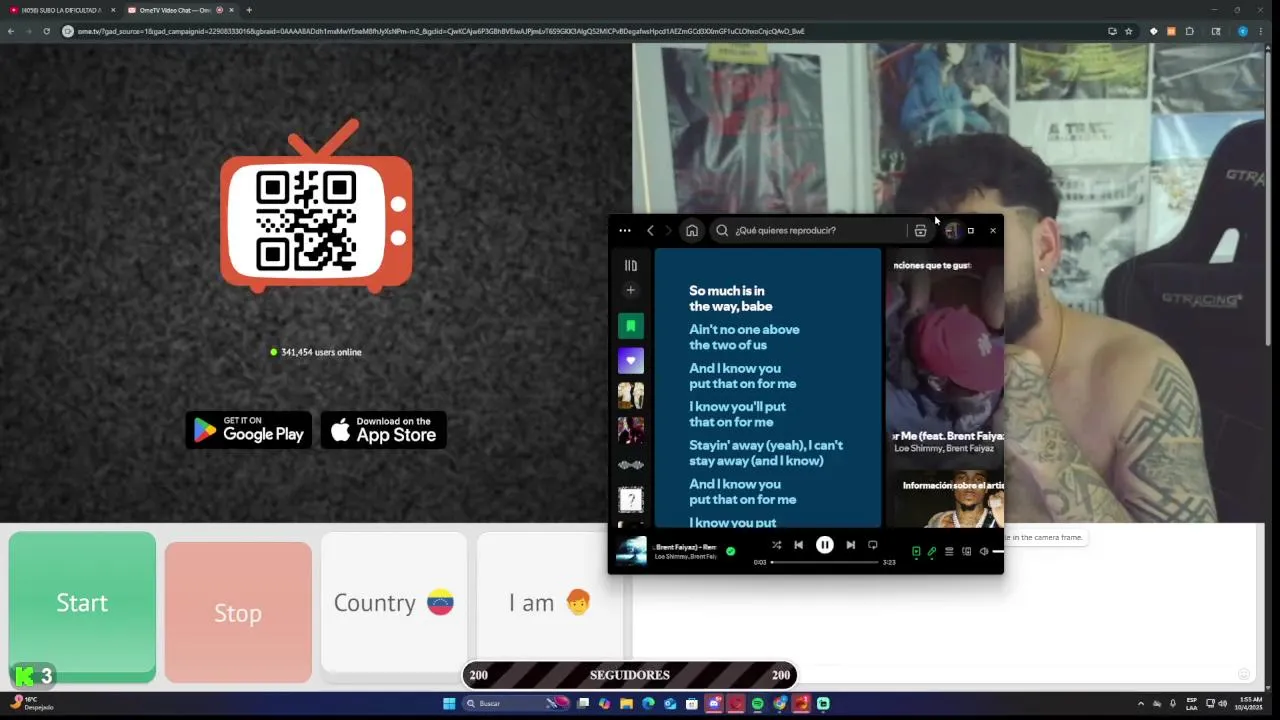Image resolution: width=1280 pixels, height=720 pixels.
Task: Click the browser address bar URL
Action: (440, 31)
